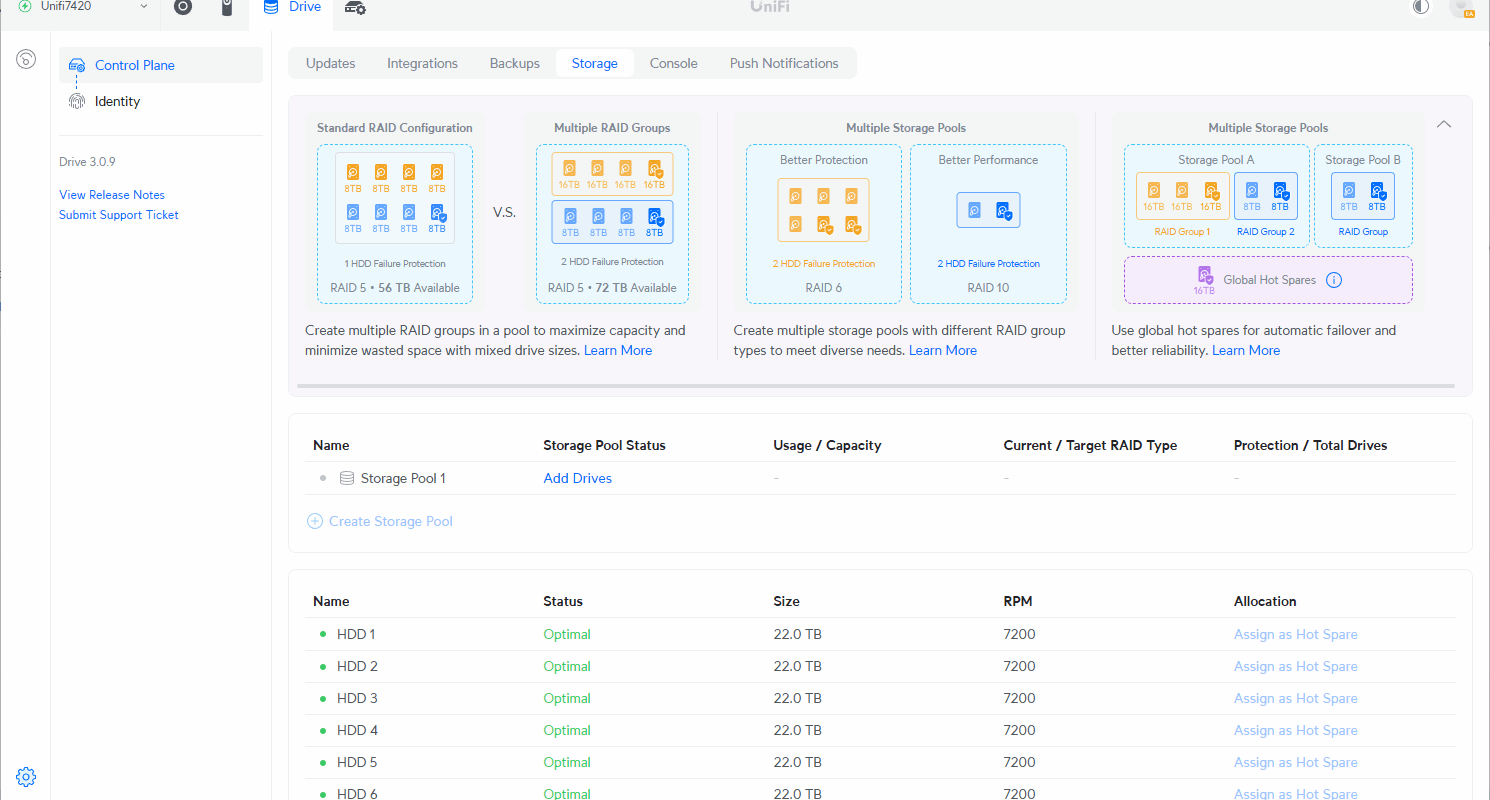Select the Storage Pool 1 row
This screenshot has width=1490, height=800.
[403, 478]
